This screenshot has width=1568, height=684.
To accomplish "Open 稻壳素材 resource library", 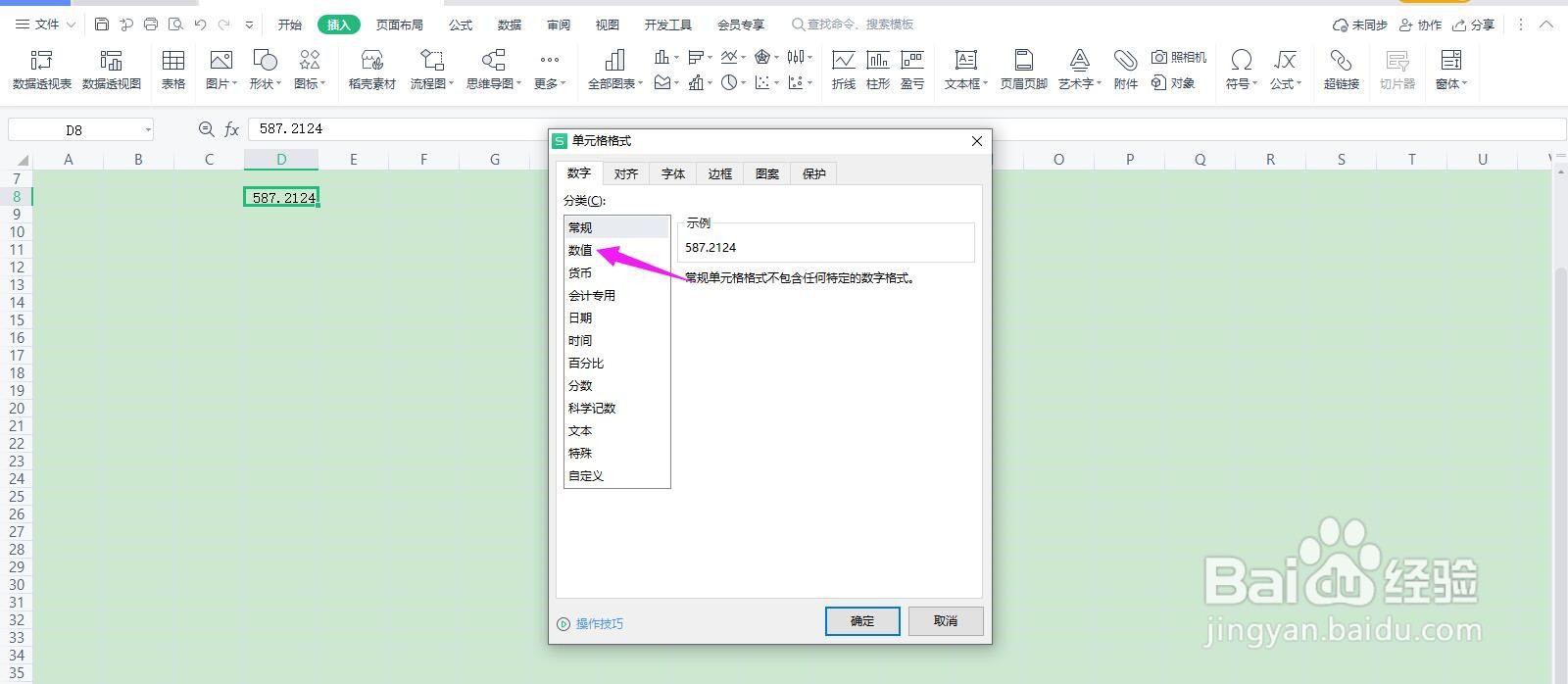I will point(372,70).
